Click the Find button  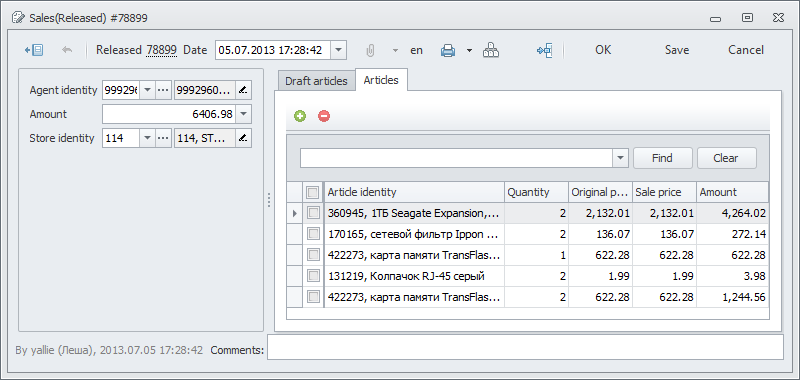[662, 158]
